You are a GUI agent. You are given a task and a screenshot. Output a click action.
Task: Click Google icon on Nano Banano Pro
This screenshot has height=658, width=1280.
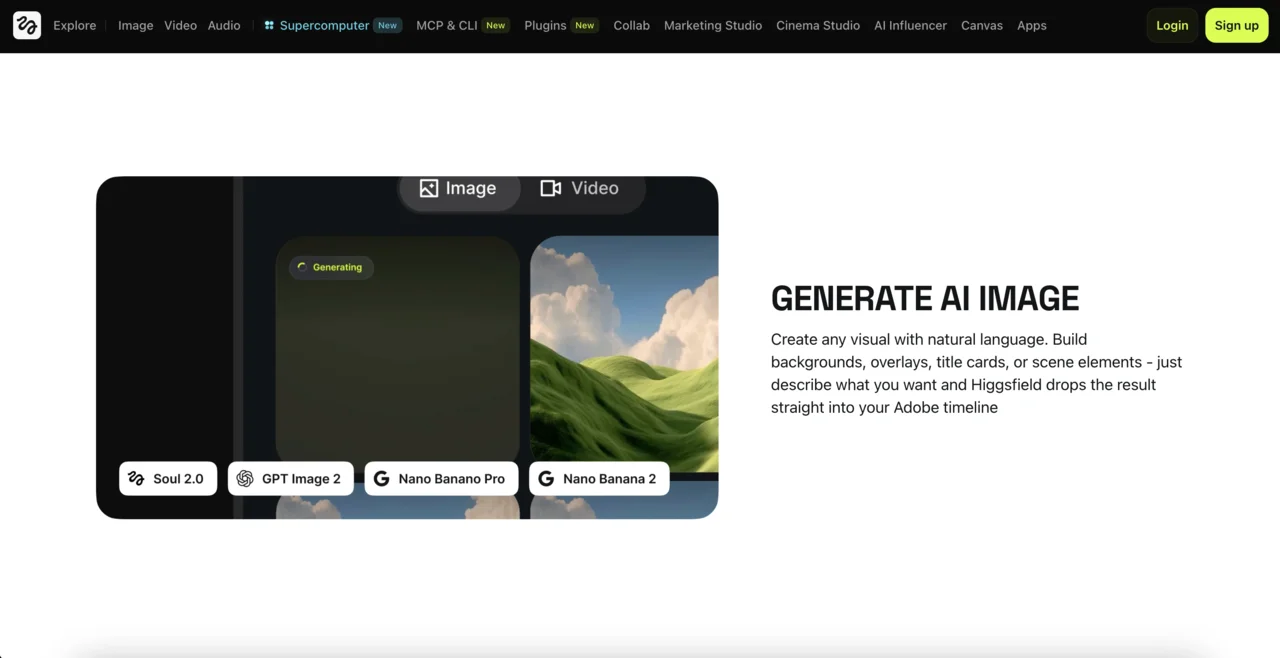point(381,479)
